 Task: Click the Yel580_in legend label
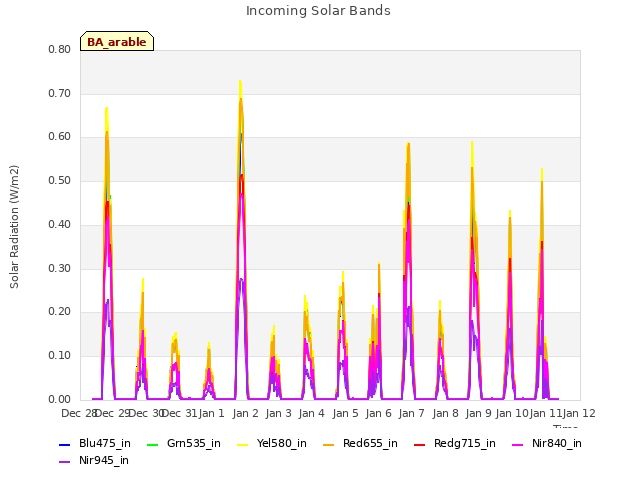click(281, 443)
